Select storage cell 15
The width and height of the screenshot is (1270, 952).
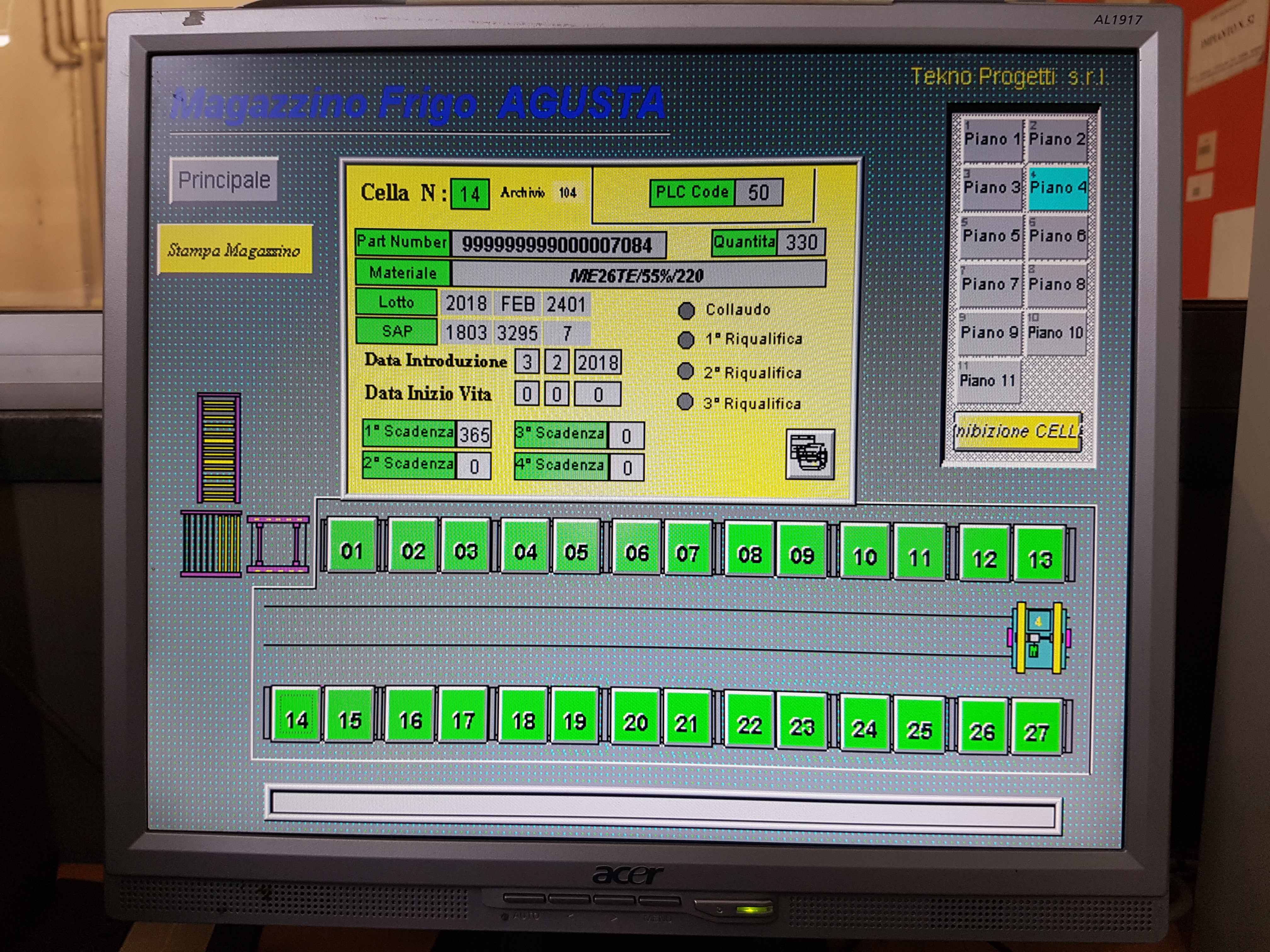click(x=349, y=715)
